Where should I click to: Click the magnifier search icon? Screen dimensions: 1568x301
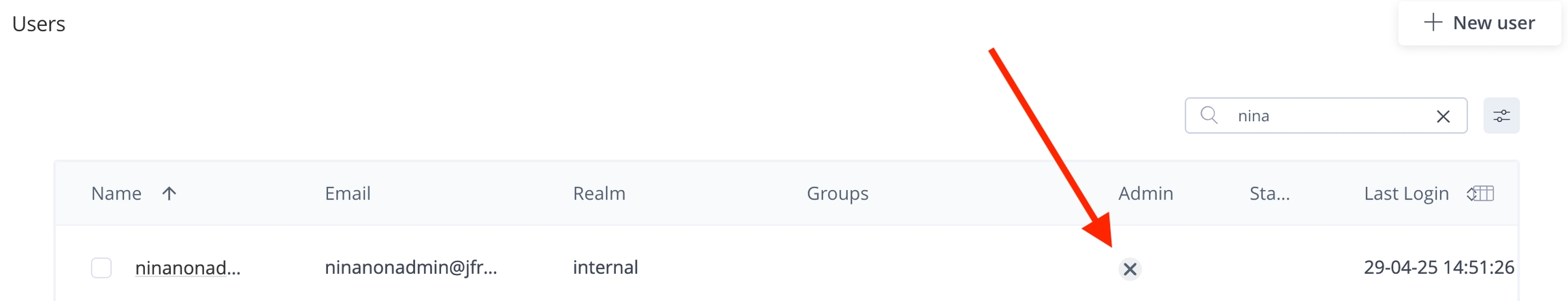tap(1209, 115)
